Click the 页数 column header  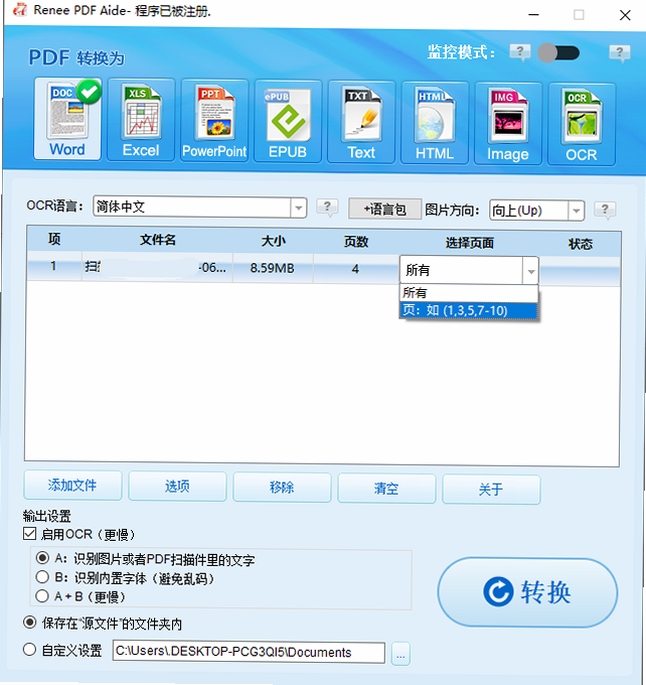(356, 242)
